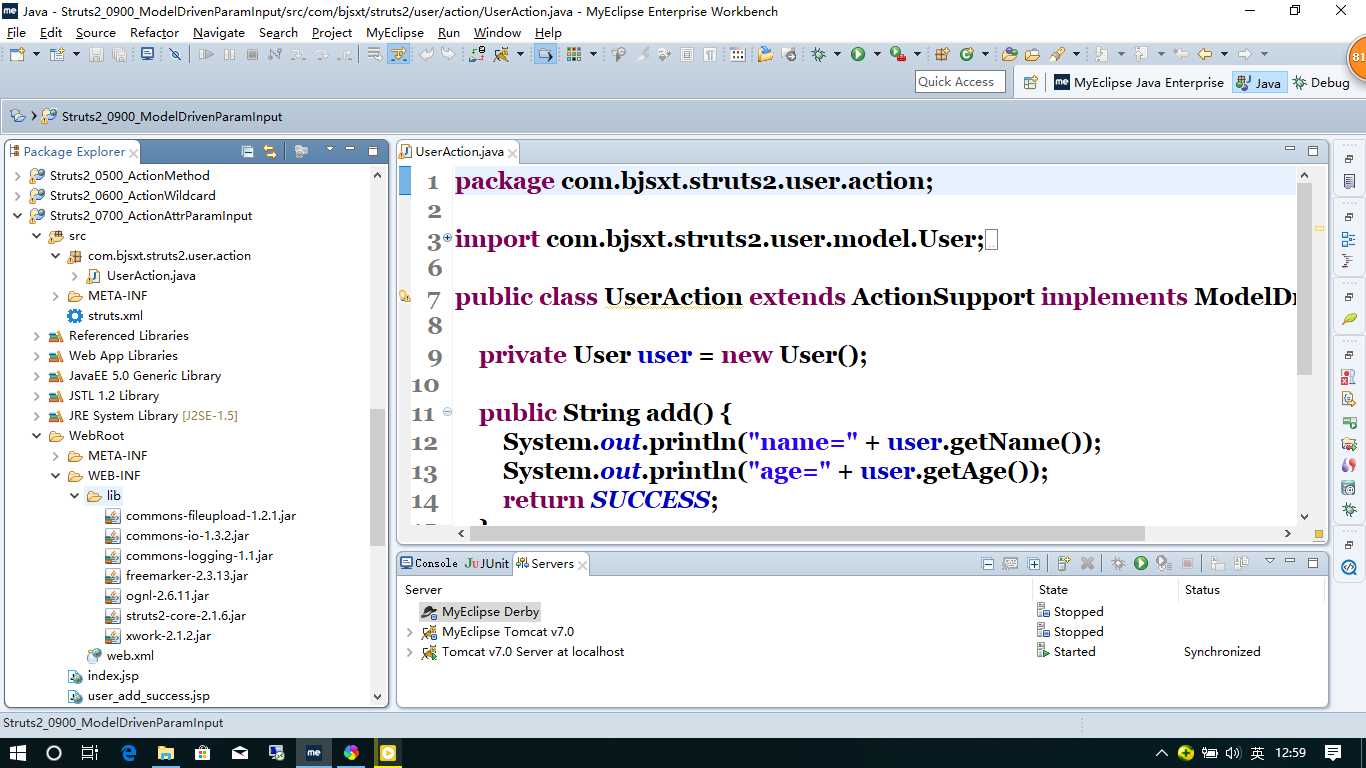Image resolution: width=1366 pixels, height=768 pixels.
Task: Click the New Server icon in Servers view
Action: tap(1063, 563)
